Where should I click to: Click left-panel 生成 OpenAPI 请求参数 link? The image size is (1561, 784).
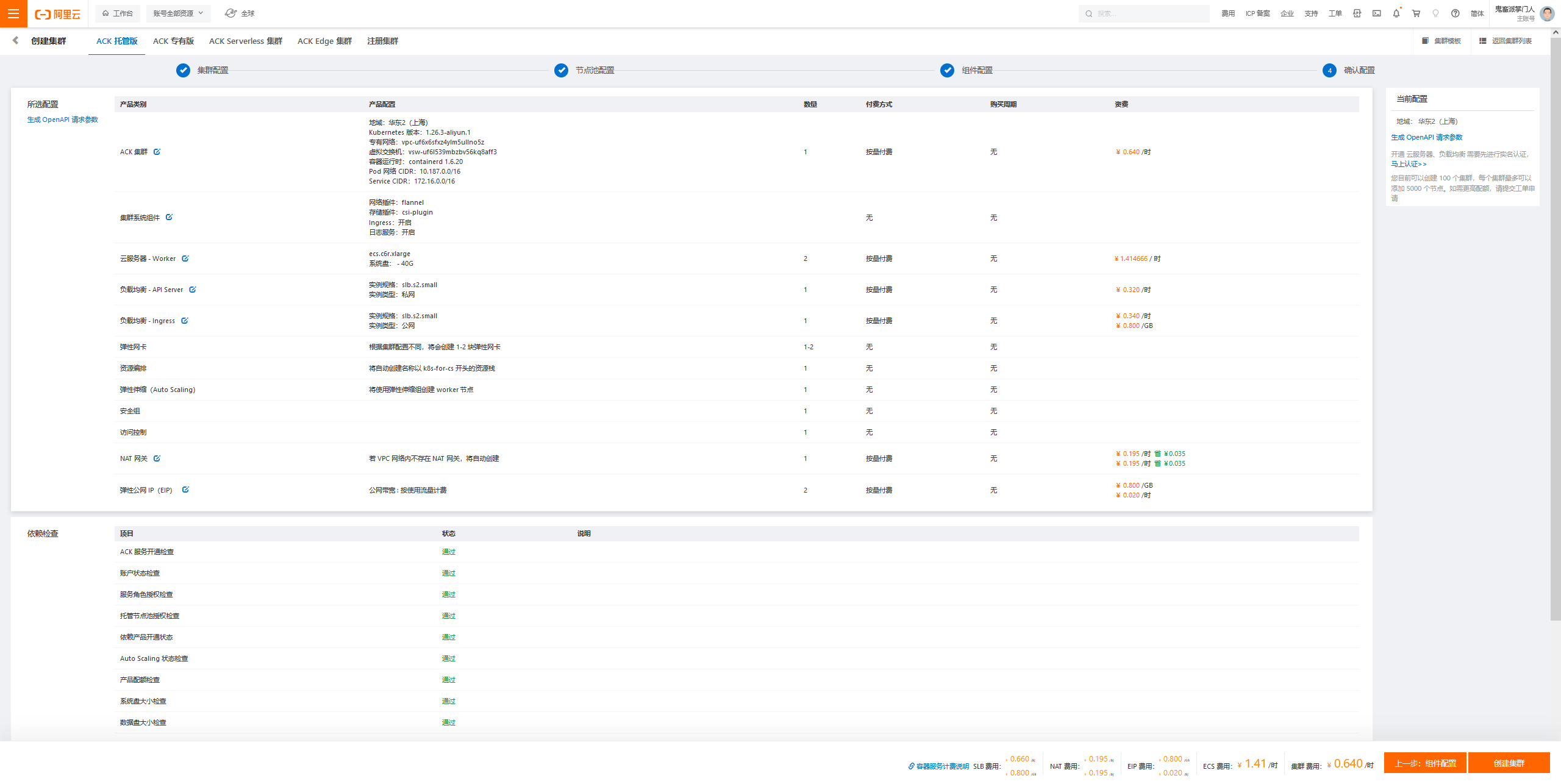click(x=63, y=119)
